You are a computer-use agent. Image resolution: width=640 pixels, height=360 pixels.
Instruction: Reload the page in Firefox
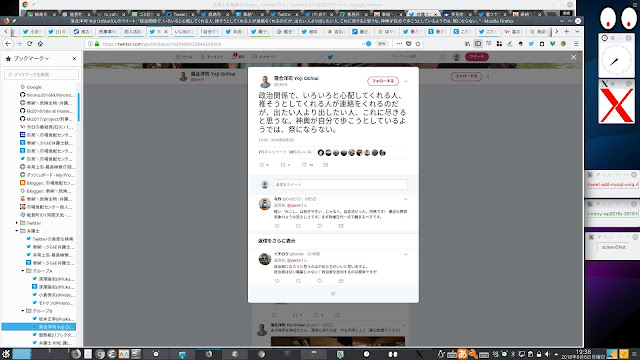click(29, 44)
